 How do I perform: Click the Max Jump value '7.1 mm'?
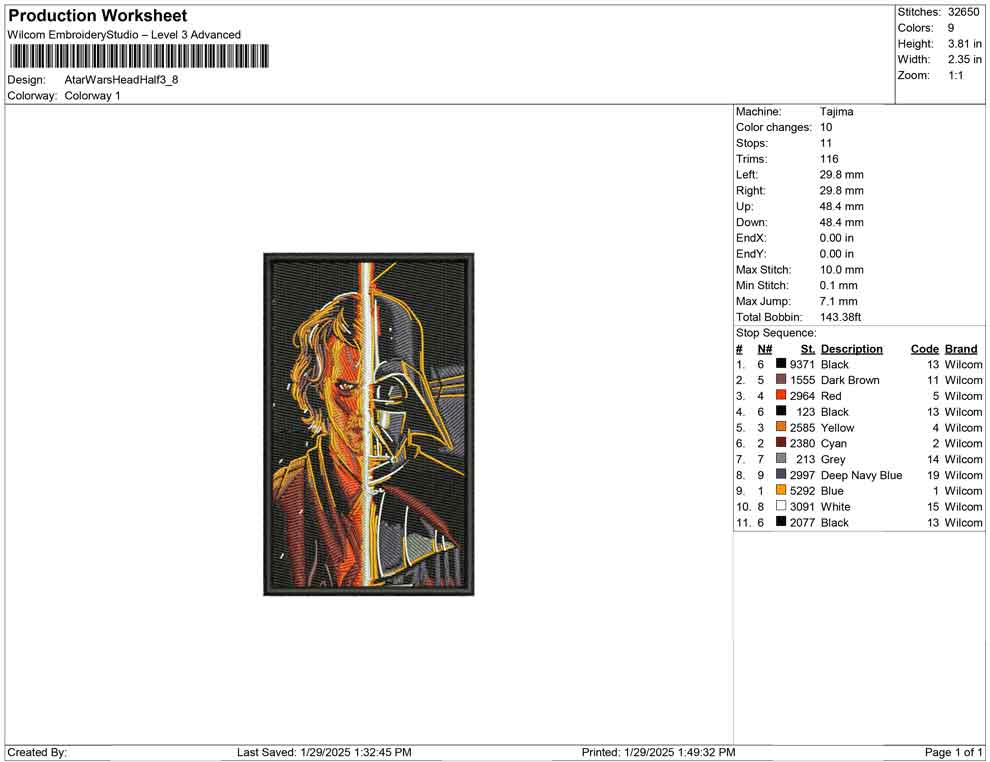[x=838, y=301]
